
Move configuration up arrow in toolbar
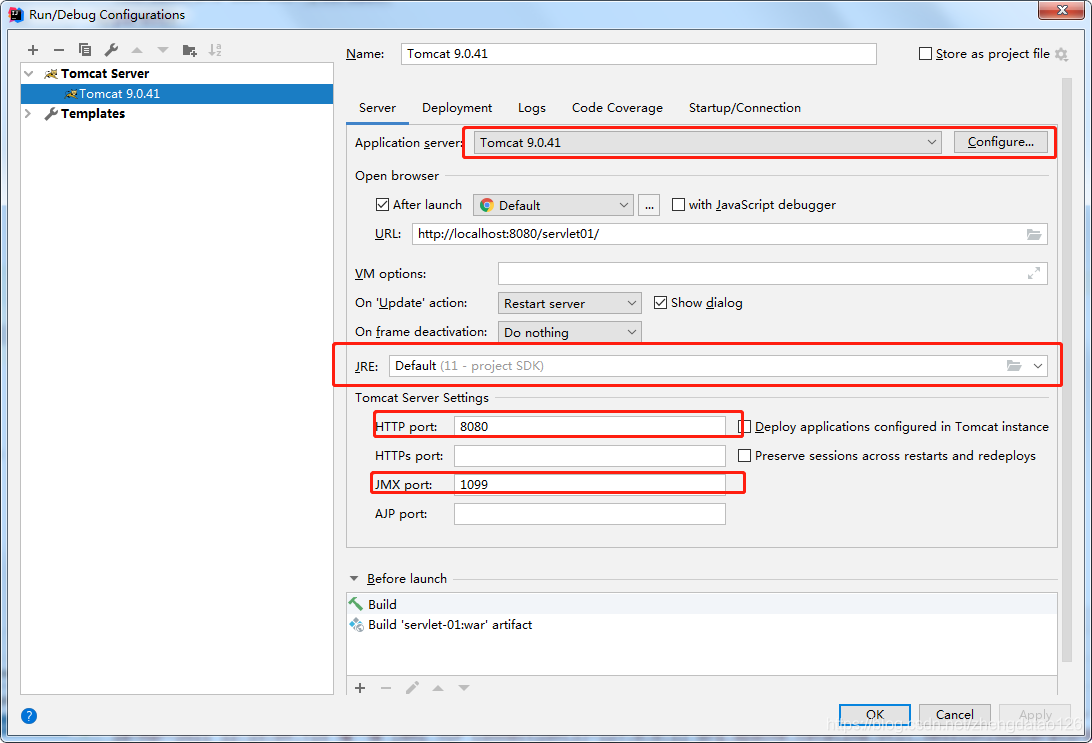click(x=136, y=50)
